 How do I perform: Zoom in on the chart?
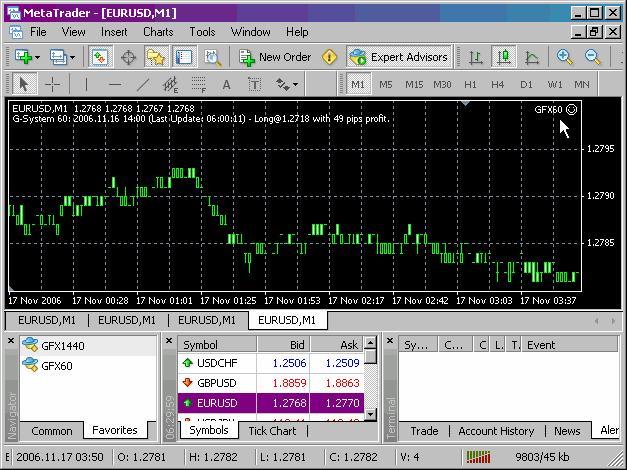pos(564,57)
